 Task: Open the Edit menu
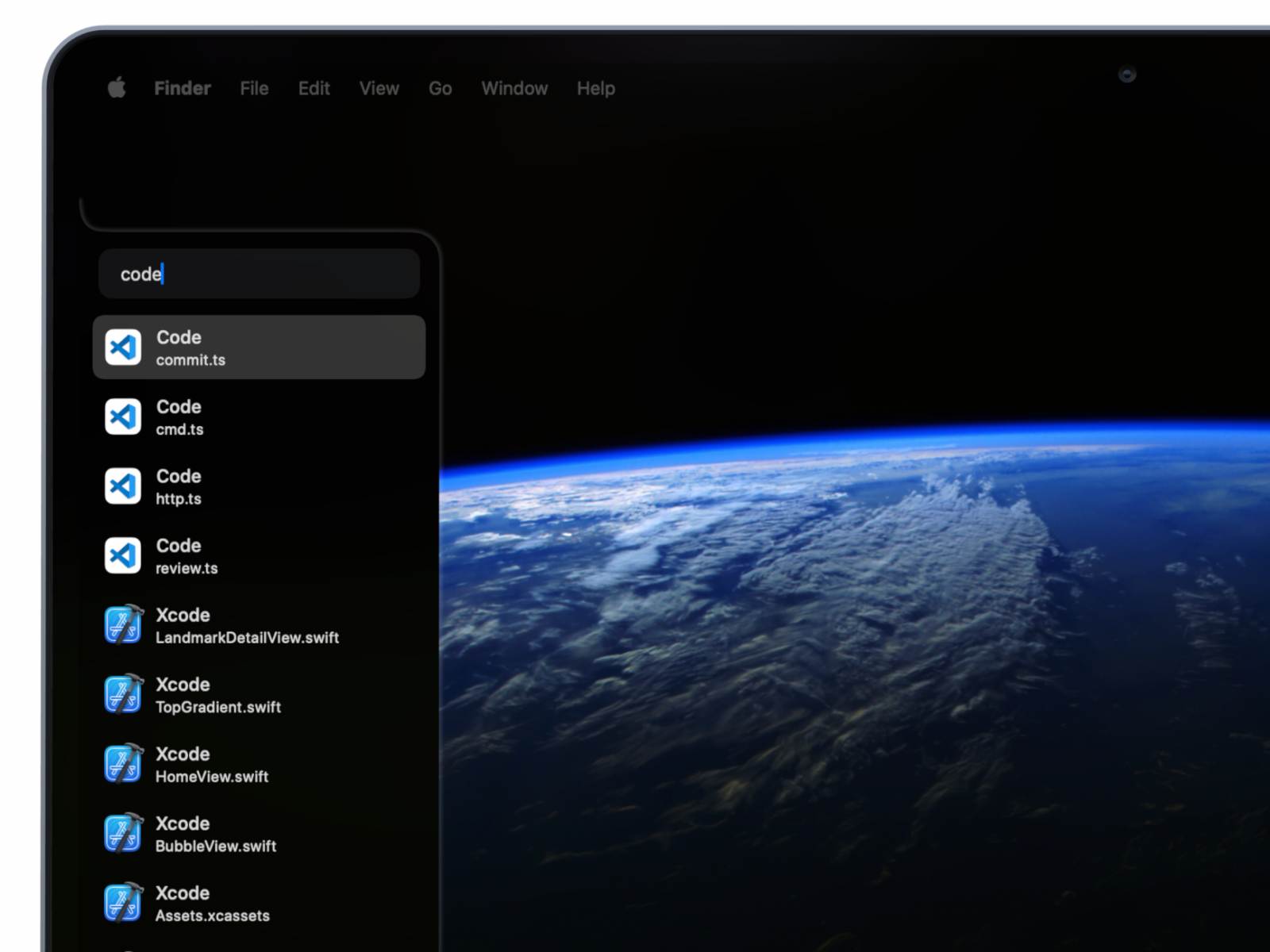coord(314,88)
